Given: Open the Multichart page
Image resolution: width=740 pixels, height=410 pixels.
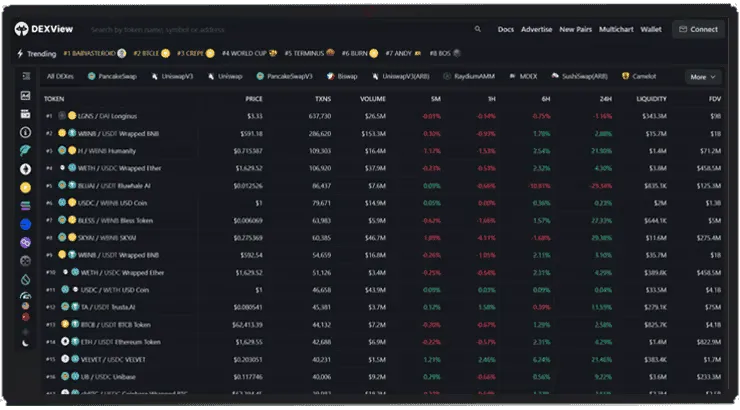Looking at the screenshot, I should 616,29.
